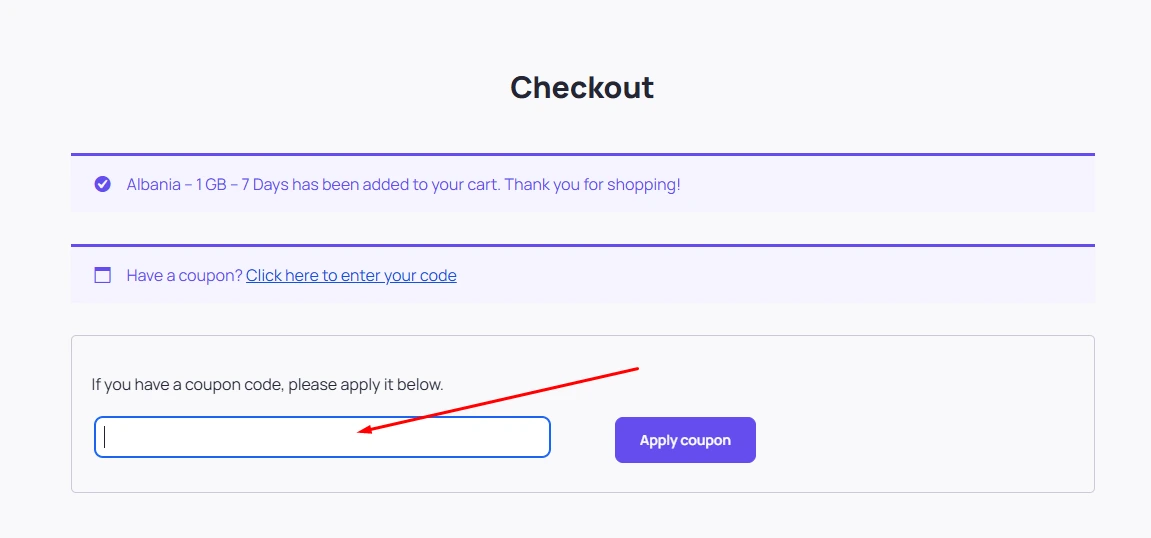Click the 'Have a coupon?' text

click(184, 275)
